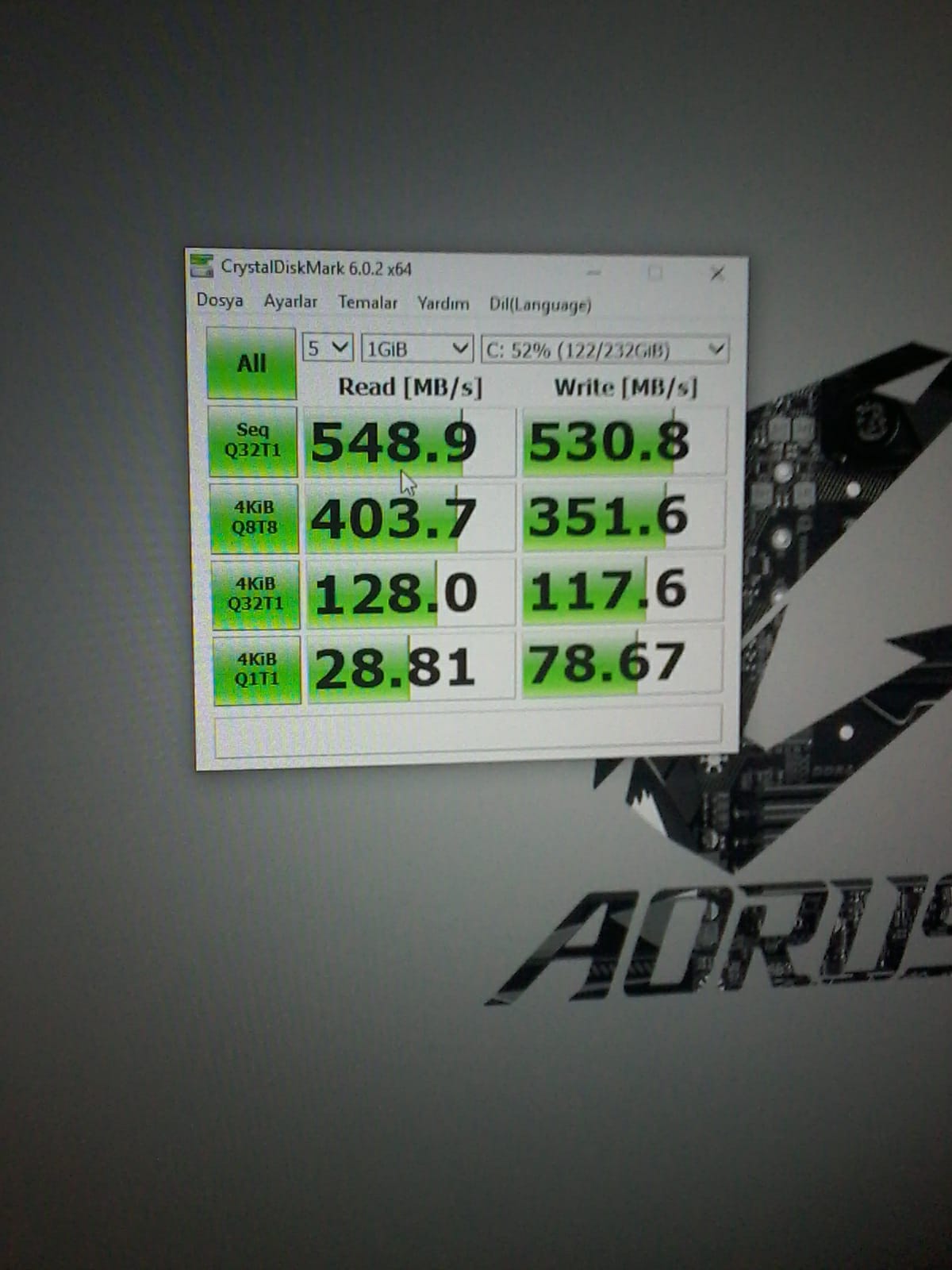The width and height of the screenshot is (952, 1270).
Task: Select the 548.9 sequential read result
Action: pos(409,442)
